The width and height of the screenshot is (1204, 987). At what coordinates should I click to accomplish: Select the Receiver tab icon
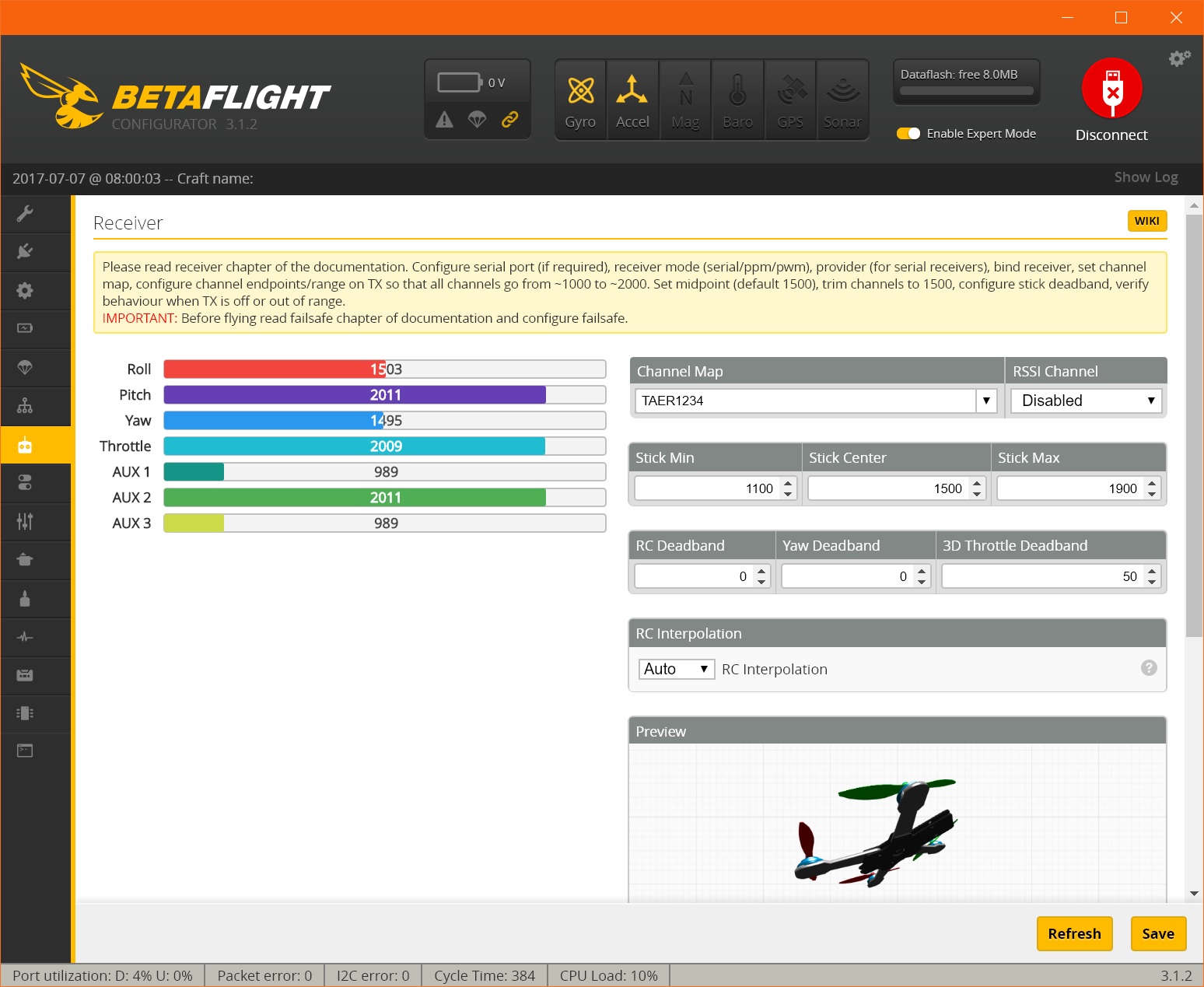[25, 445]
